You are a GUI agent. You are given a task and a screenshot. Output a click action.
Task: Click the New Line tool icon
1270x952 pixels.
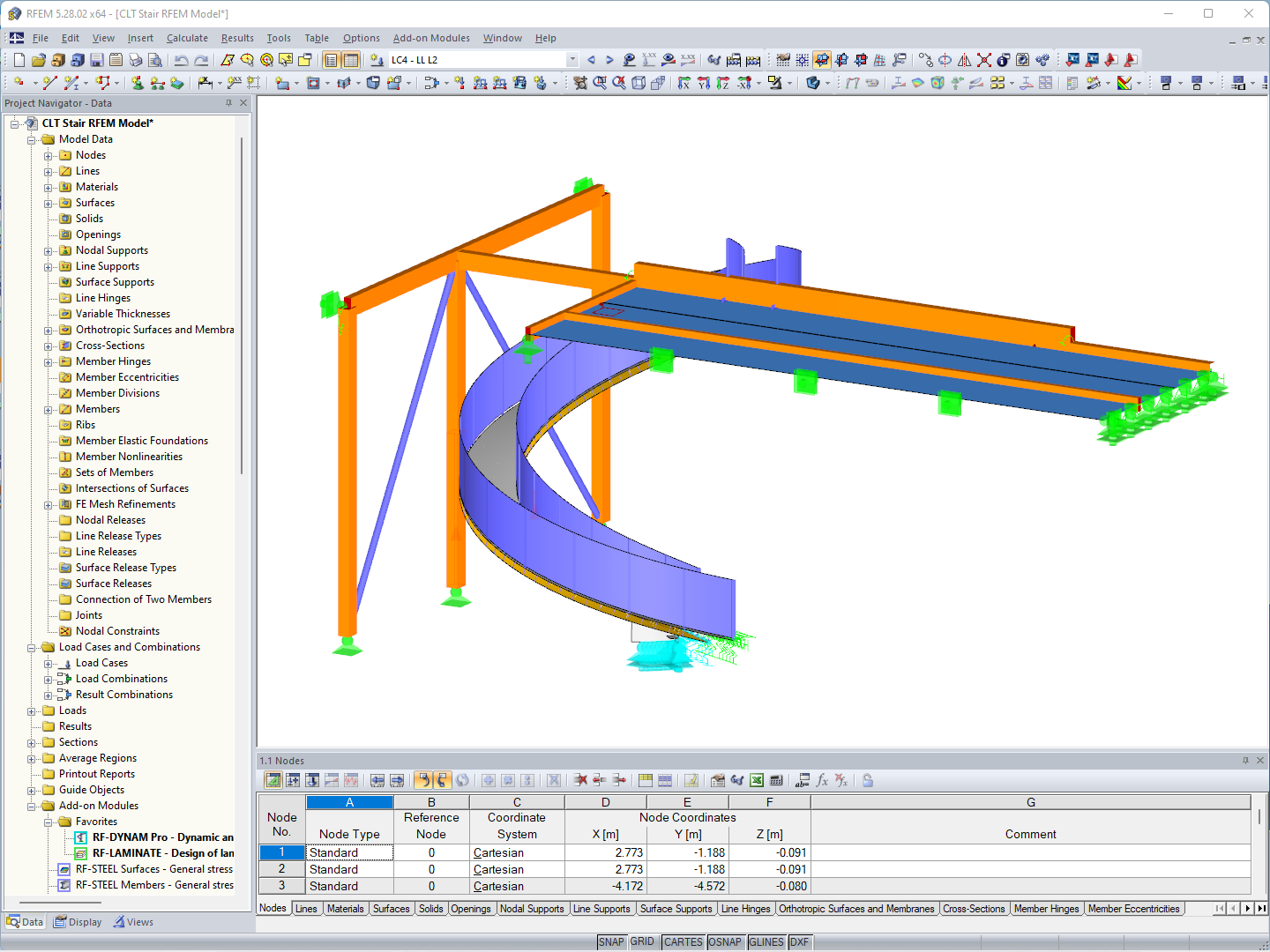point(49,83)
